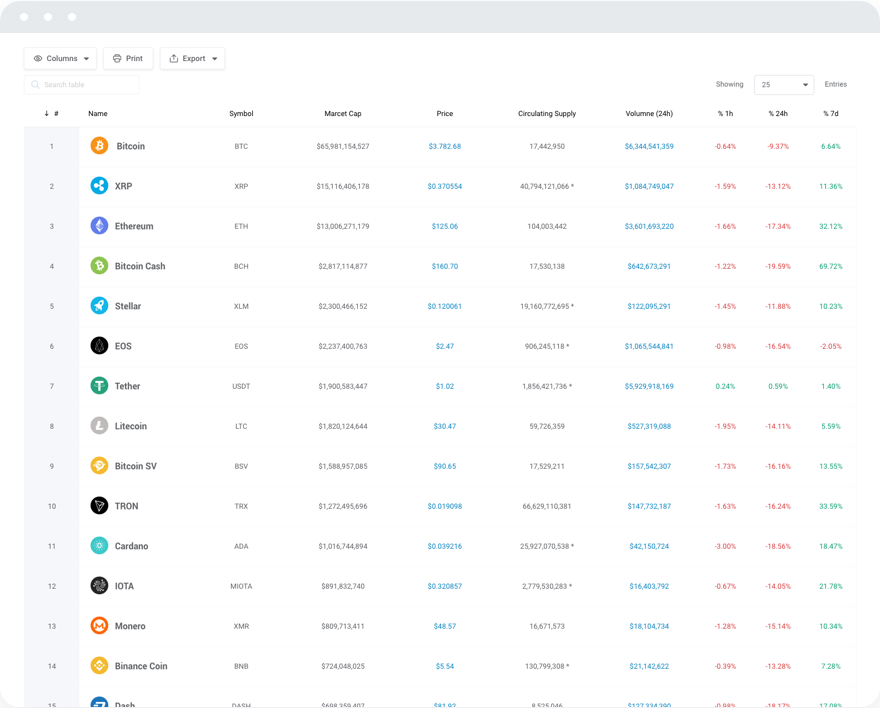Click the Binance Coin logo icon
This screenshot has width=880, height=708.
[x=99, y=666]
